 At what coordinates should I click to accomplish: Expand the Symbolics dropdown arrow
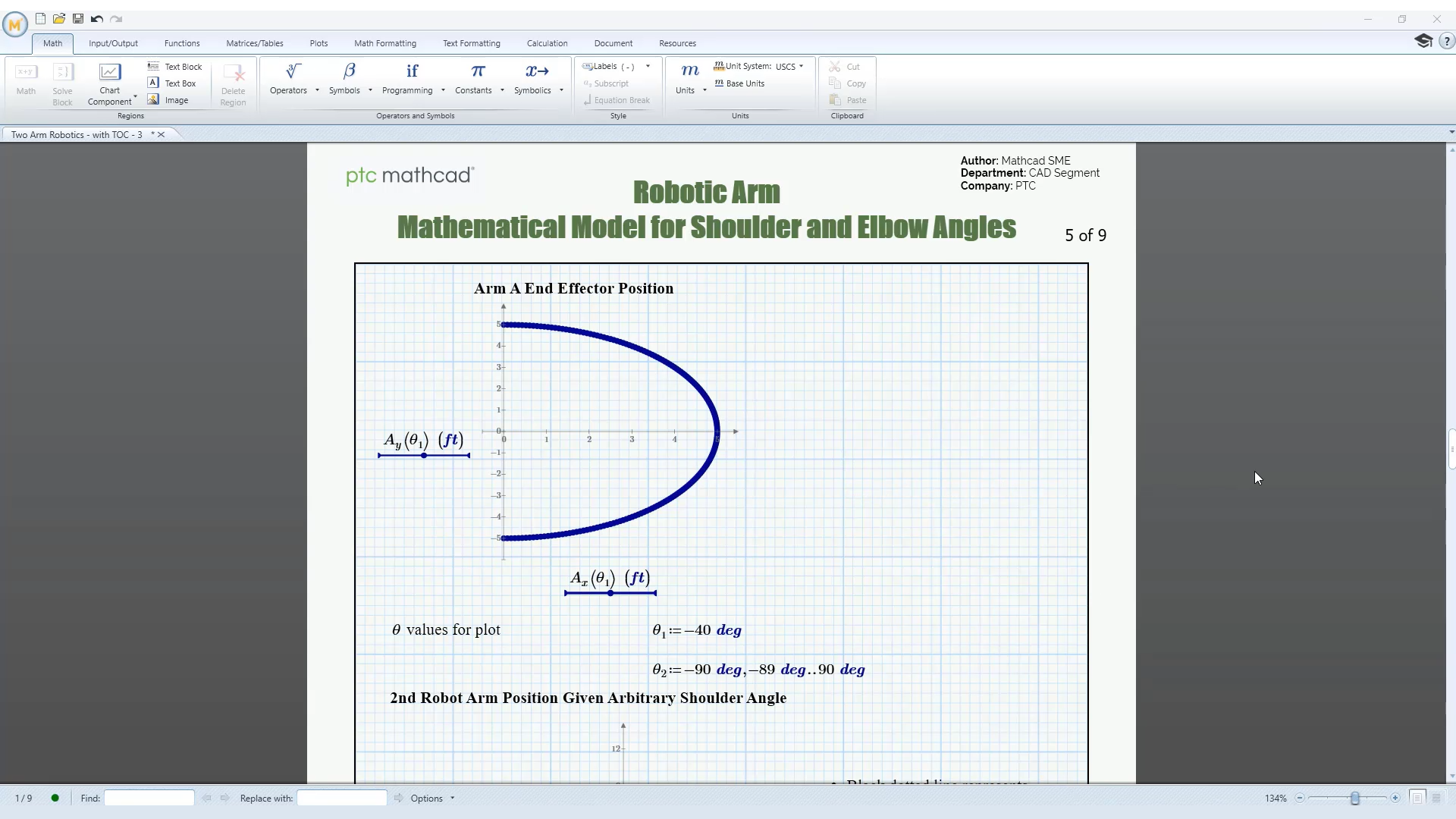[561, 90]
